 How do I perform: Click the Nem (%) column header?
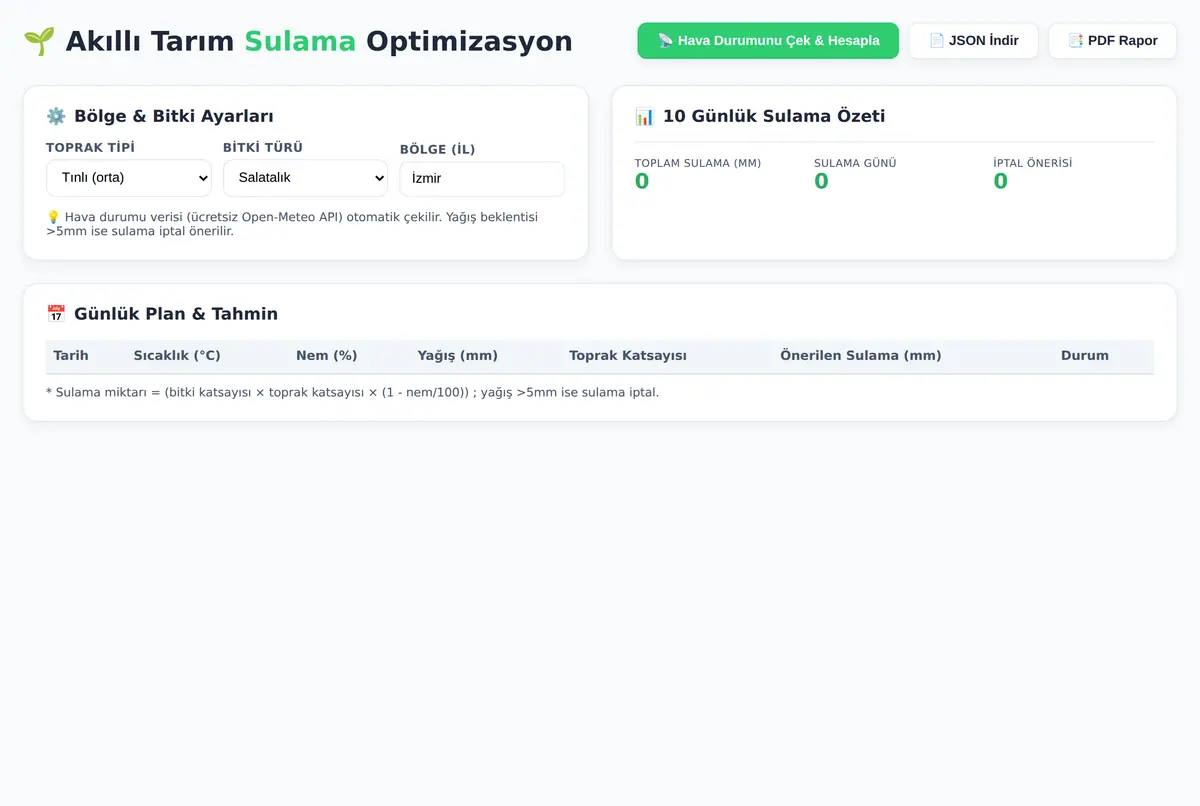point(327,356)
